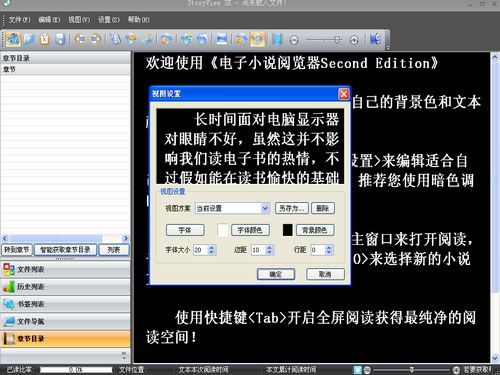Click the reading pane scrollbar up arrow
This screenshot has height=375, width=500.
tap(495, 57)
